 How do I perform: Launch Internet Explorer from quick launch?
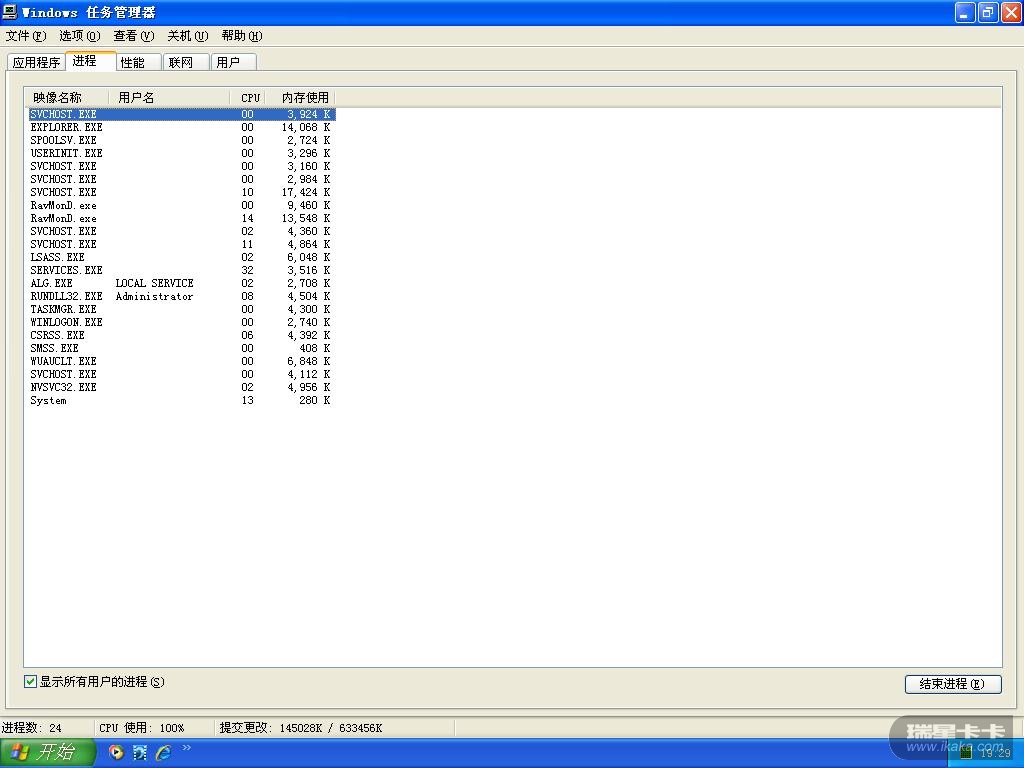click(x=163, y=752)
